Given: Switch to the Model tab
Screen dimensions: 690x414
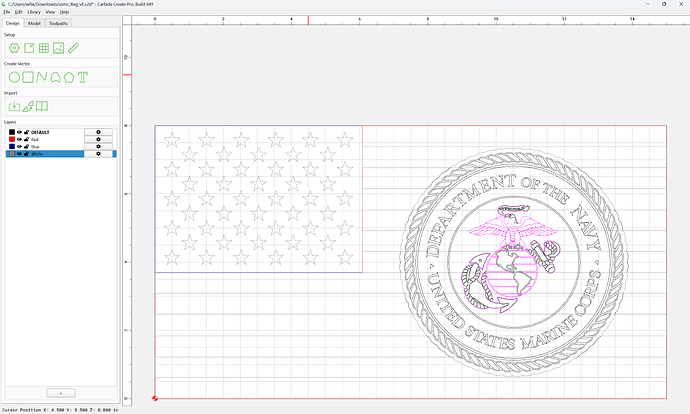Looking at the screenshot, I should click(34, 23).
